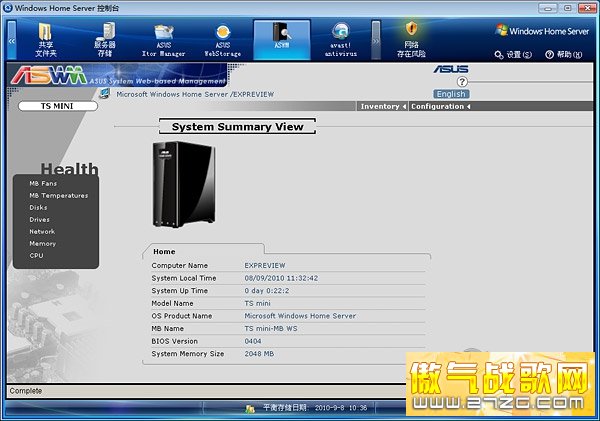This screenshot has height=421, width=600.
Task: Click the balanced storage date status text
Action: tap(315, 408)
